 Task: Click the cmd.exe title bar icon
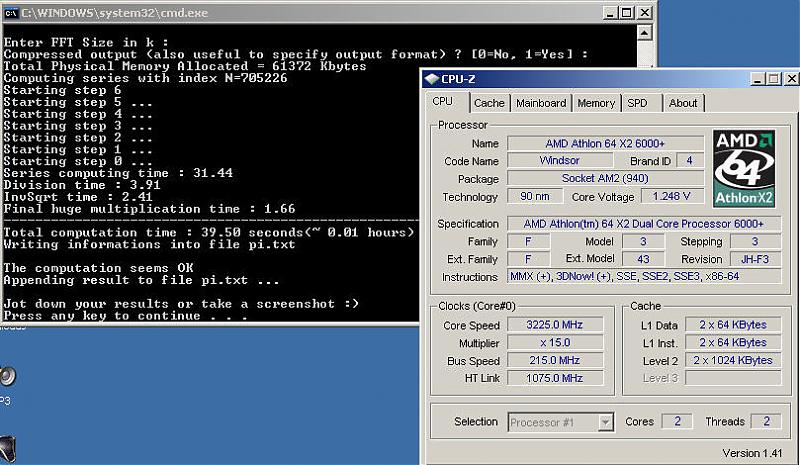tap(11, 13)
